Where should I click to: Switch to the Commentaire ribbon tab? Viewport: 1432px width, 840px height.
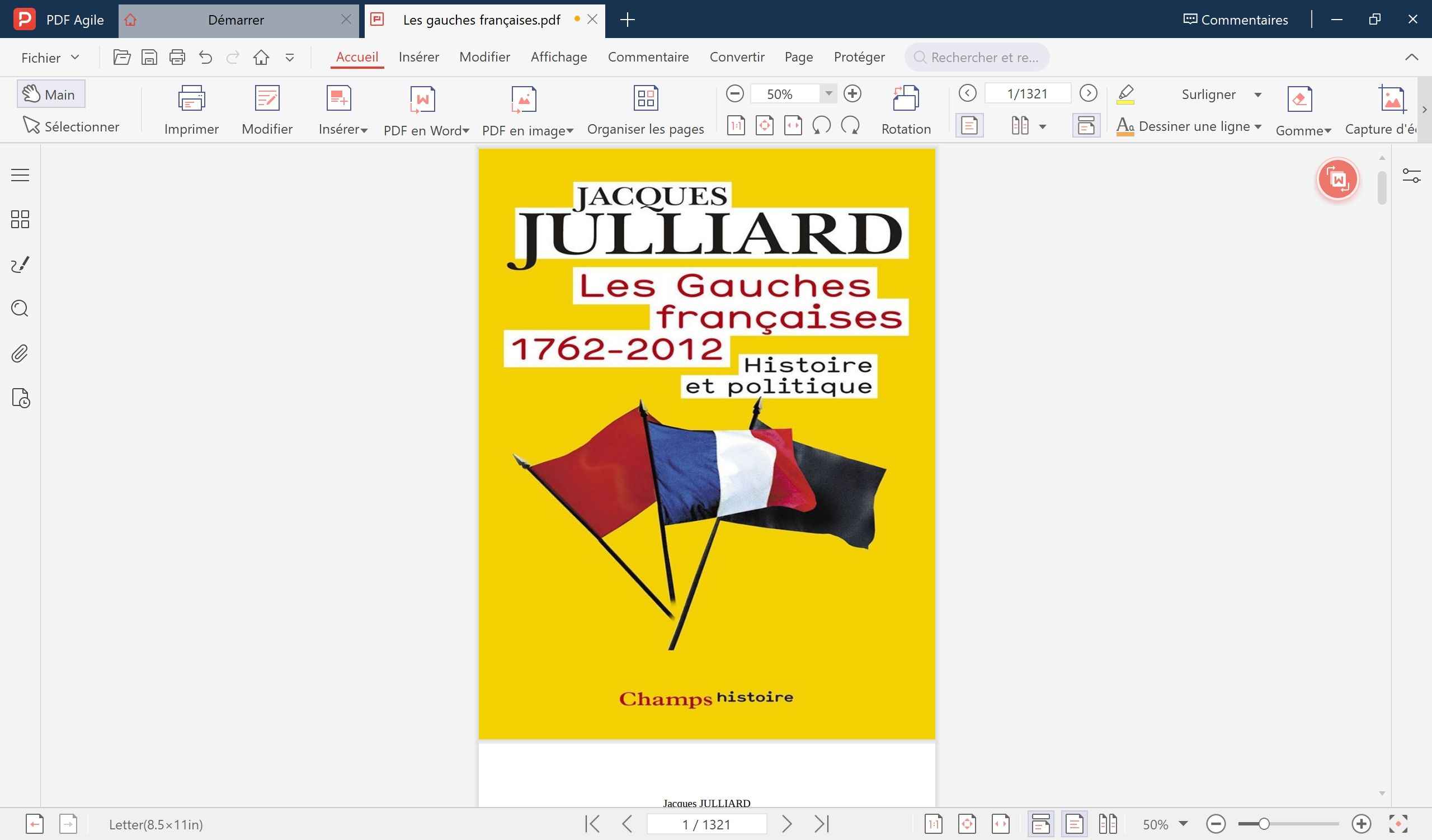tap(648, 57)
